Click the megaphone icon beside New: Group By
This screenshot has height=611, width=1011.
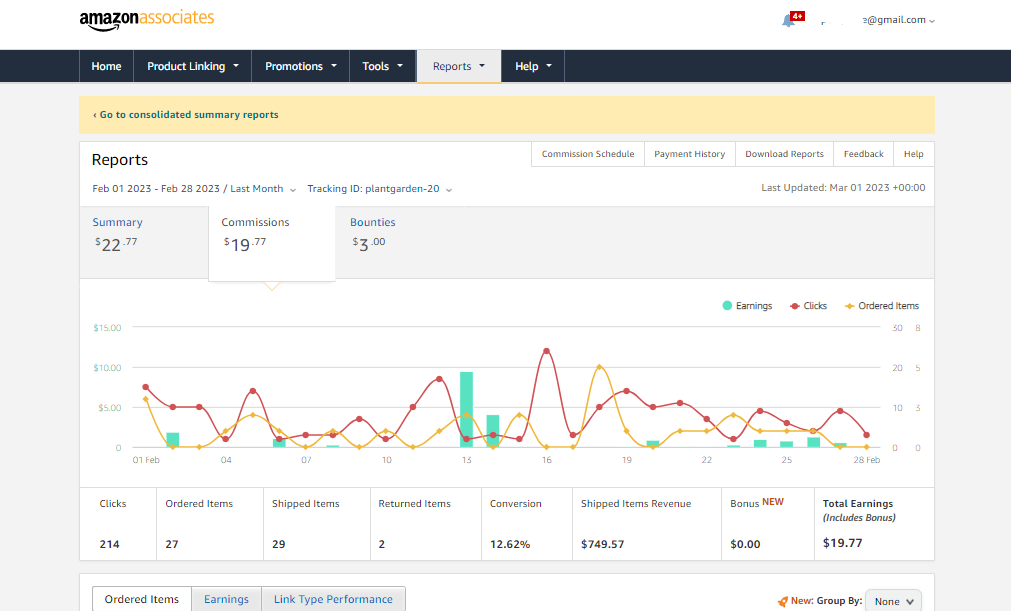(x=782, y=601)
